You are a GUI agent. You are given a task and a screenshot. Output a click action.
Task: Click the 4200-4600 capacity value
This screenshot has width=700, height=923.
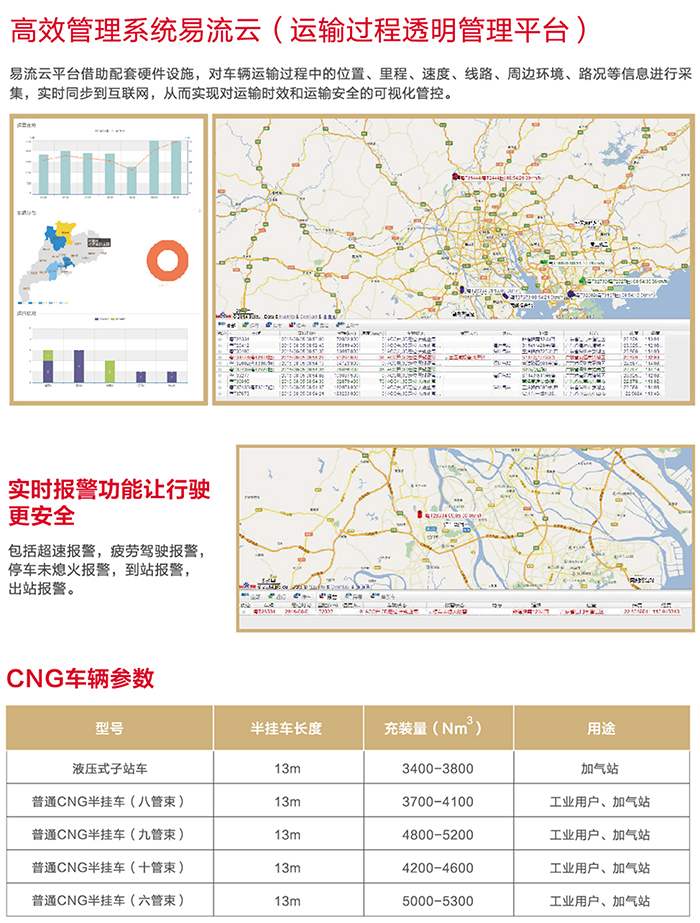coord(438,867)
